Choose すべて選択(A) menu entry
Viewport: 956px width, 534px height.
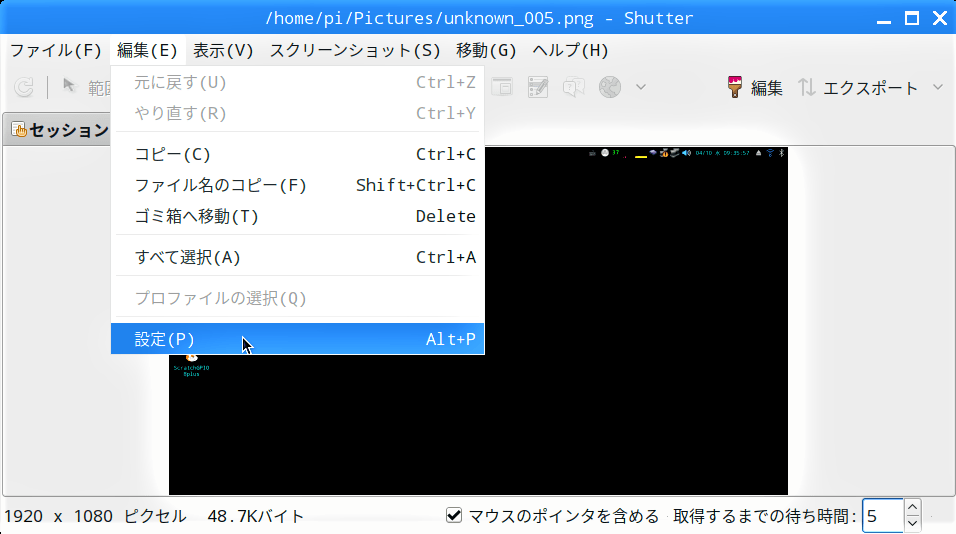(x=298, y=257)
